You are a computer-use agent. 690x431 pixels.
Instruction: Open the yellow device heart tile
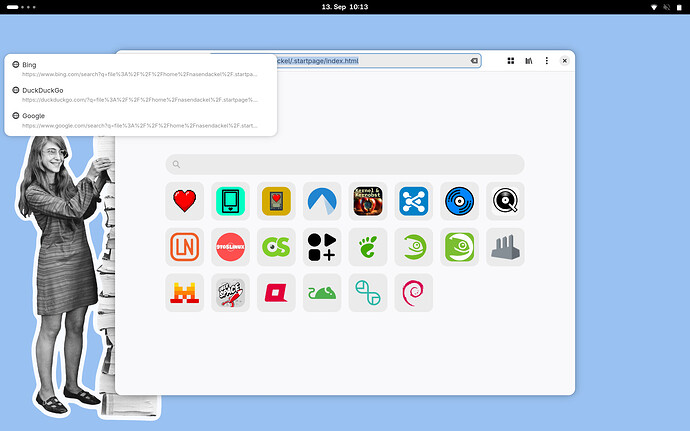(x=276, y=201)
